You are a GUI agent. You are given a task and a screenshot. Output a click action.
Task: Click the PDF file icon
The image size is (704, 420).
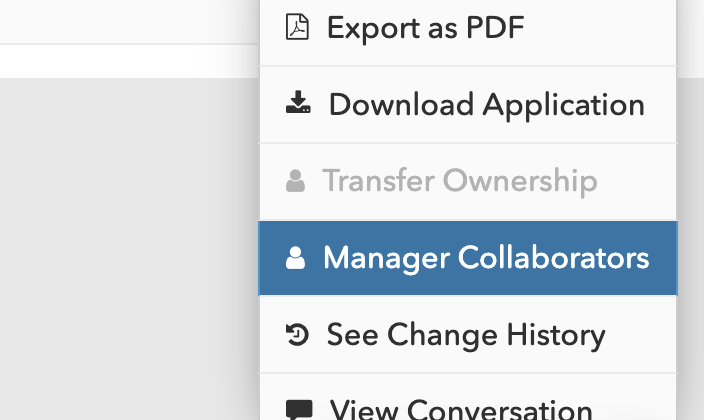[297, 27]
